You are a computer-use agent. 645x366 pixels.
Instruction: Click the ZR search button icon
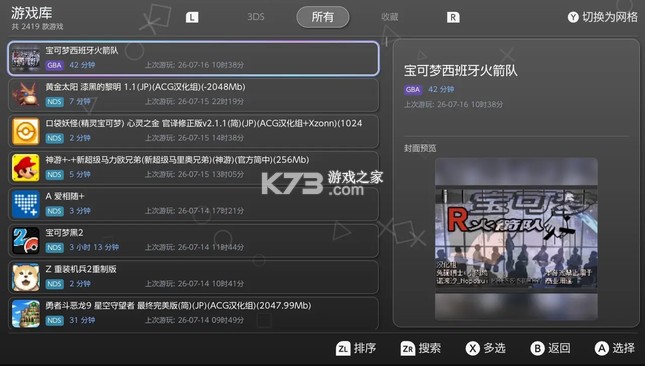408,349
